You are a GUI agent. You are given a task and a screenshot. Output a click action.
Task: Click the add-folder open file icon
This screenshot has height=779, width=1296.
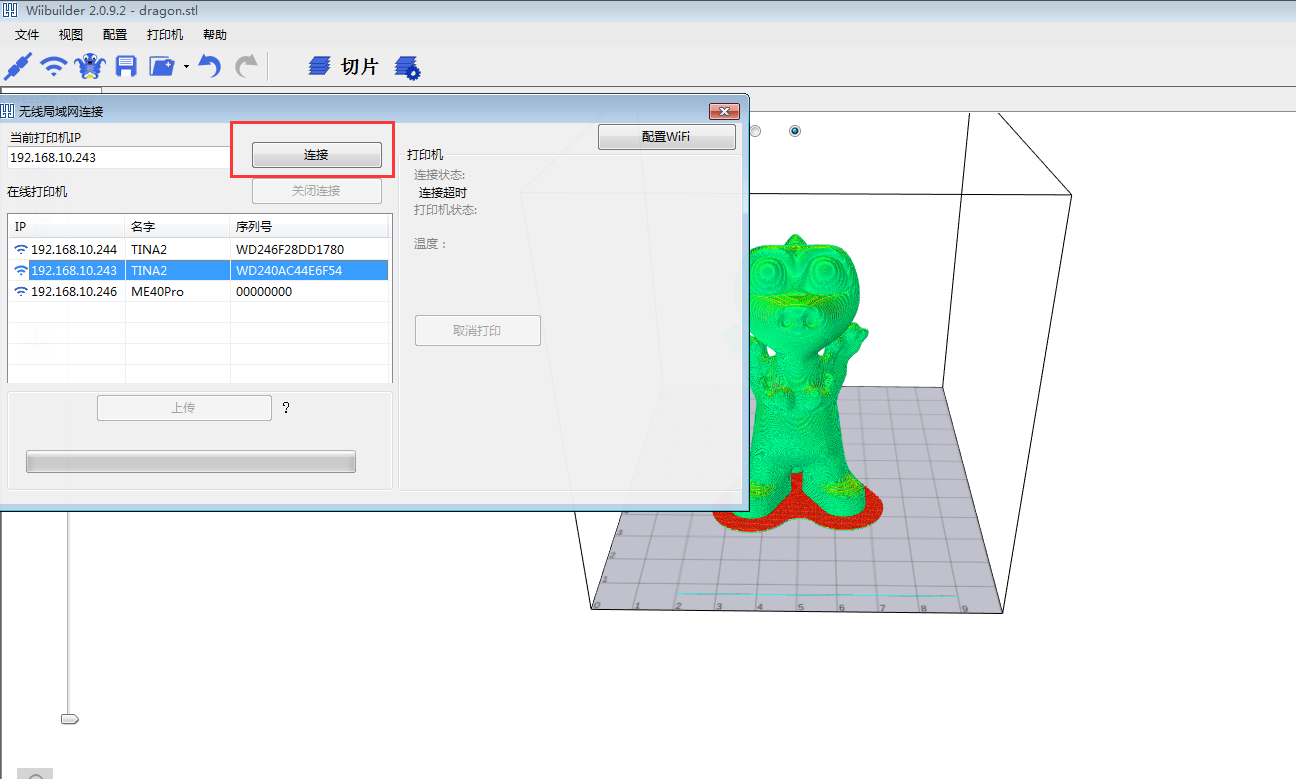coord(162,67)
